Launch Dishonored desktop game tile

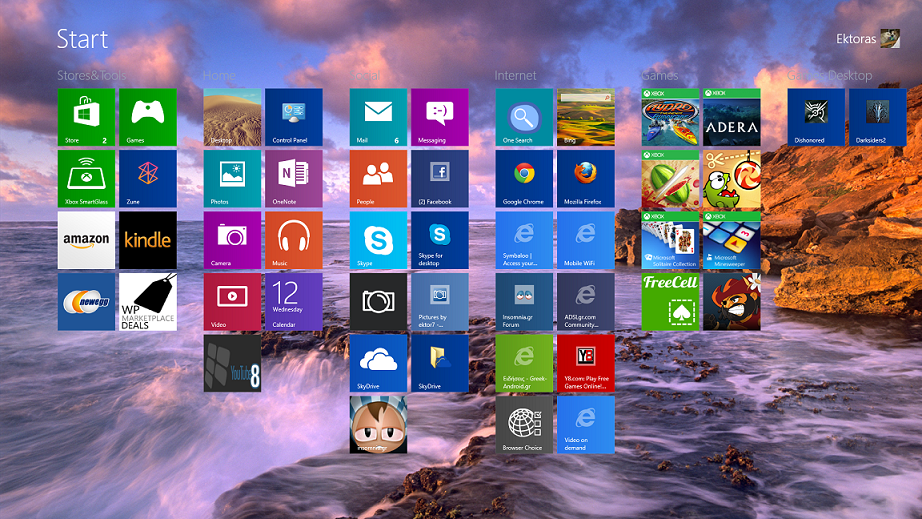tap(816, 117)
